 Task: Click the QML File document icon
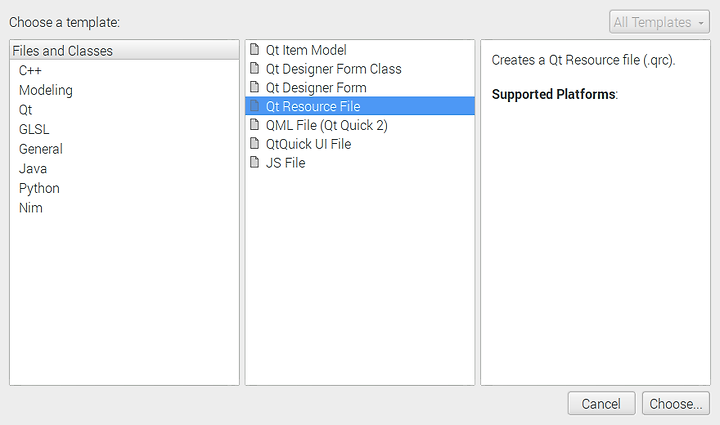[254, 124]
